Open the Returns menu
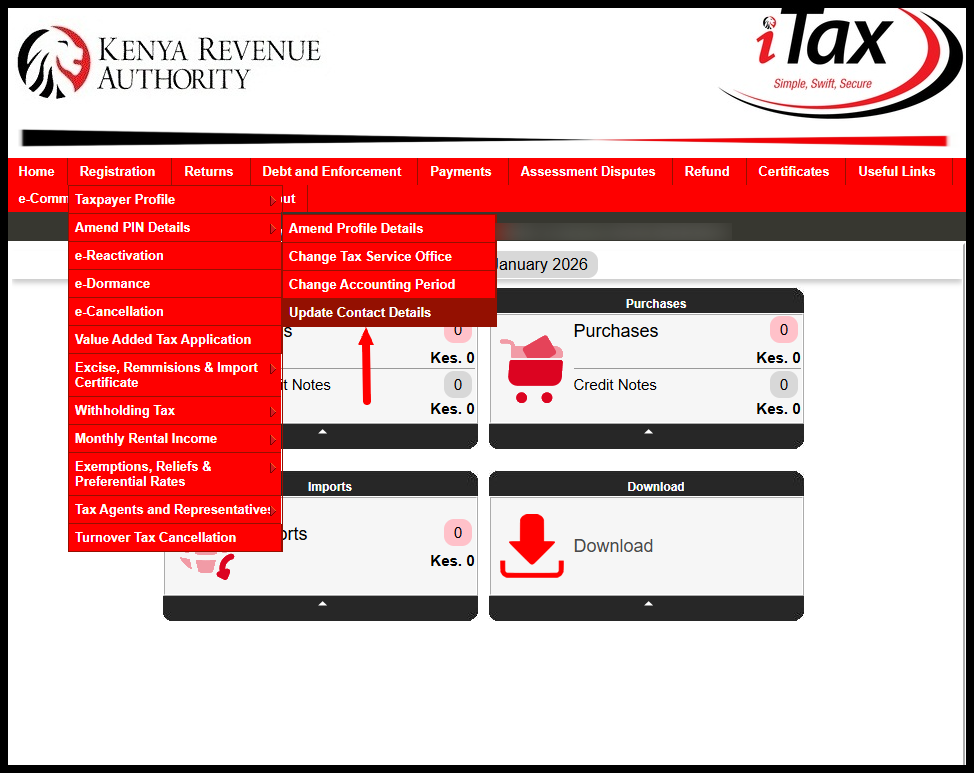The image size is (974, 773). [x=210, y=171]
